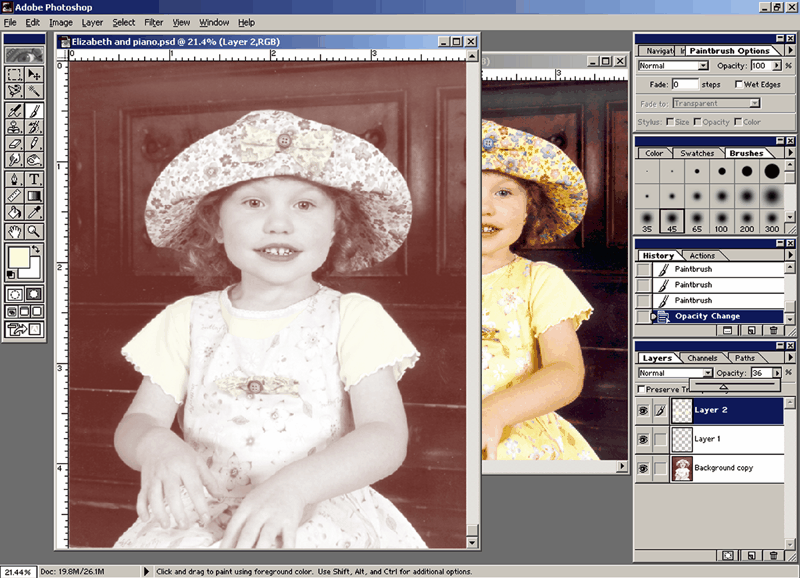Image resolution: width=800 pixels, height=578 pixels.
Task: Select the Opacity Change history state
Action: 707,316
